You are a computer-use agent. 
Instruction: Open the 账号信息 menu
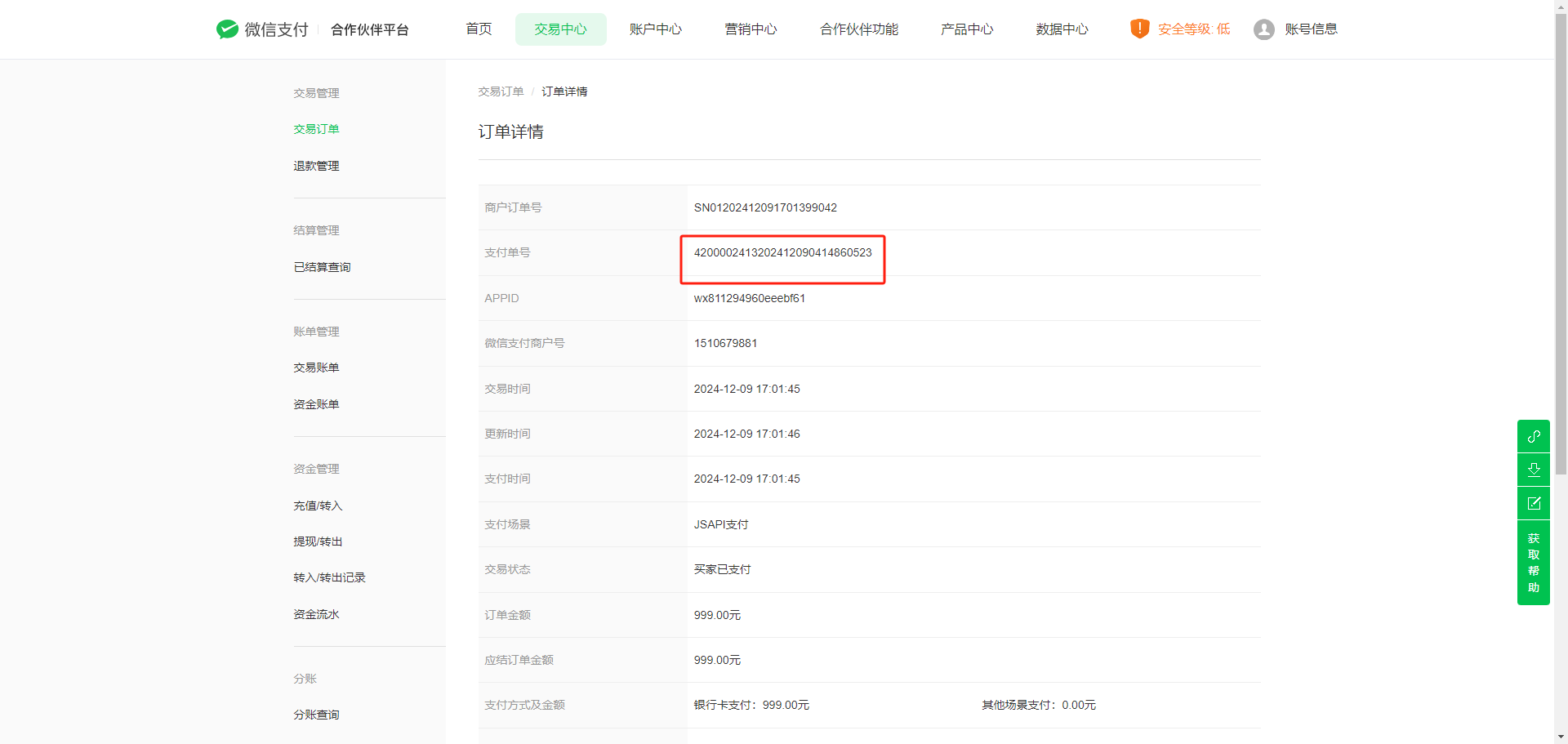[1311, 29]
